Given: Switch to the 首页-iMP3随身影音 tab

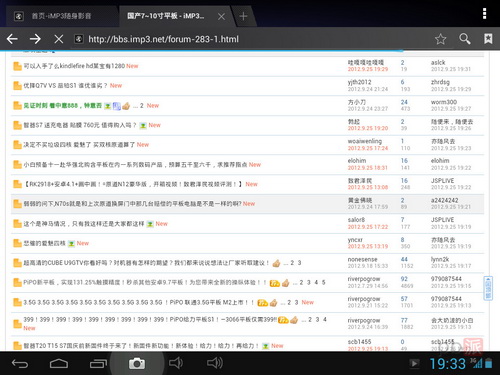Looking at the screenshot, I should pyautogui.click(x=61, y=16).
